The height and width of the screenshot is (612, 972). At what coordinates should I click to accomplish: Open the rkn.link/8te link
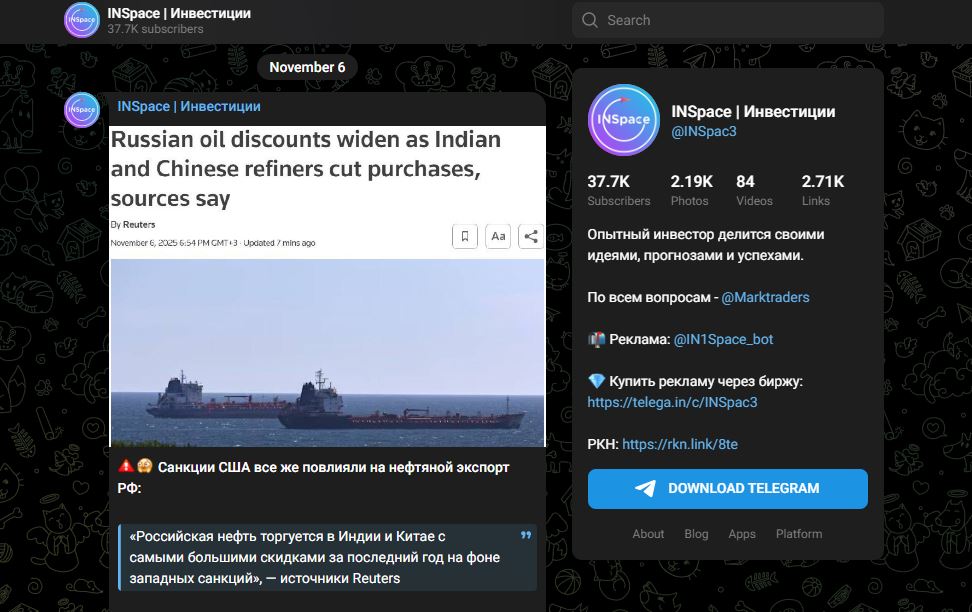pyautogui.click(x=680, y=444)
